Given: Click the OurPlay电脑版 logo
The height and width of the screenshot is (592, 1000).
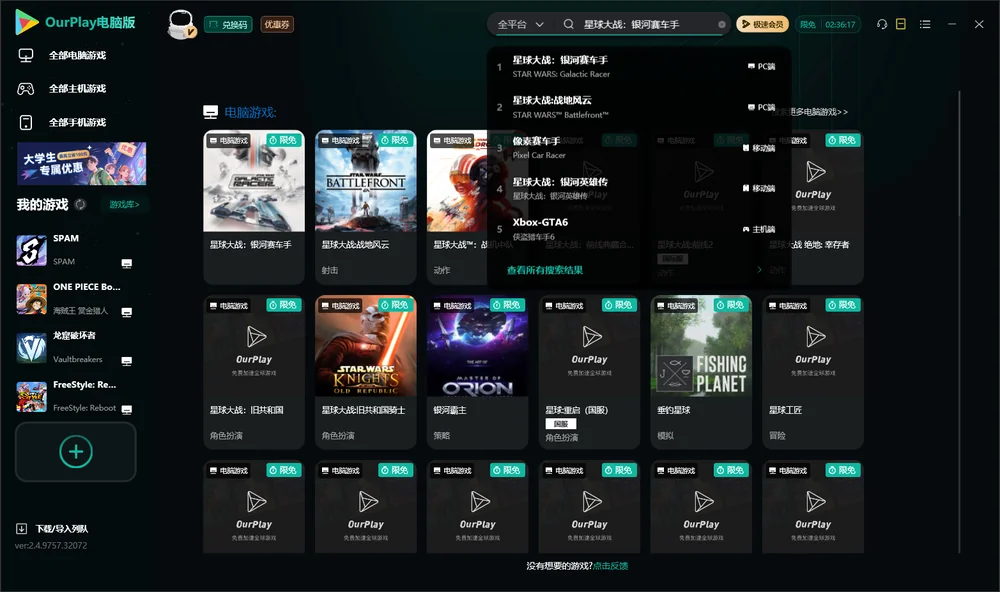Looking at the screenshot, I should 75,22.
